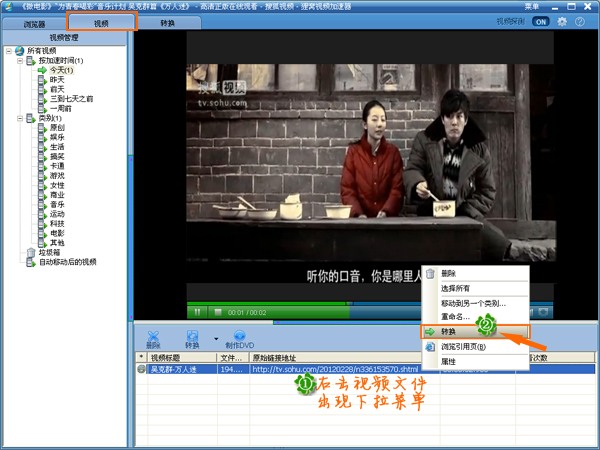The height and width of the screenshot is (450, 600).
Task: Click the 所有视频 globe icon
Action: tap(20, 51)
